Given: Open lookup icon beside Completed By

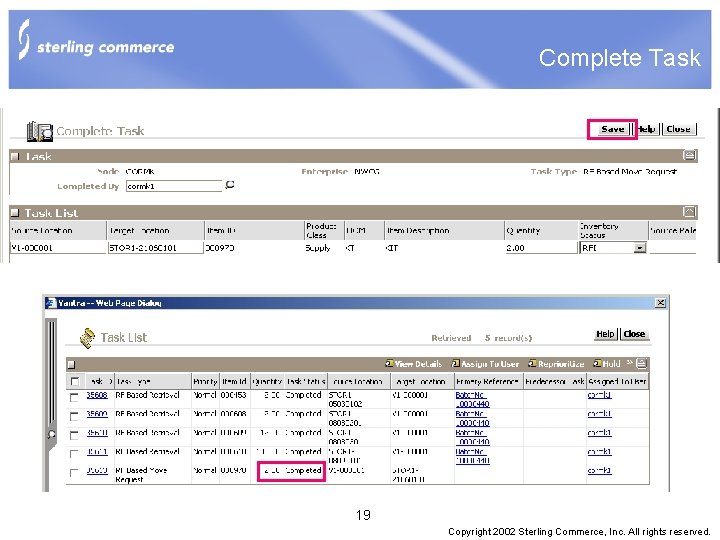Looking at the screenshot, I should click(x=230, y=185).
